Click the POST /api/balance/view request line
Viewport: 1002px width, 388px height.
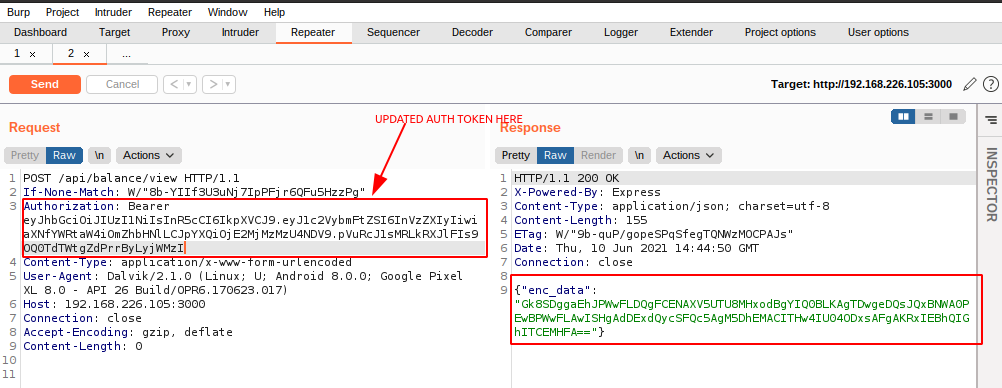coord(131,178)
